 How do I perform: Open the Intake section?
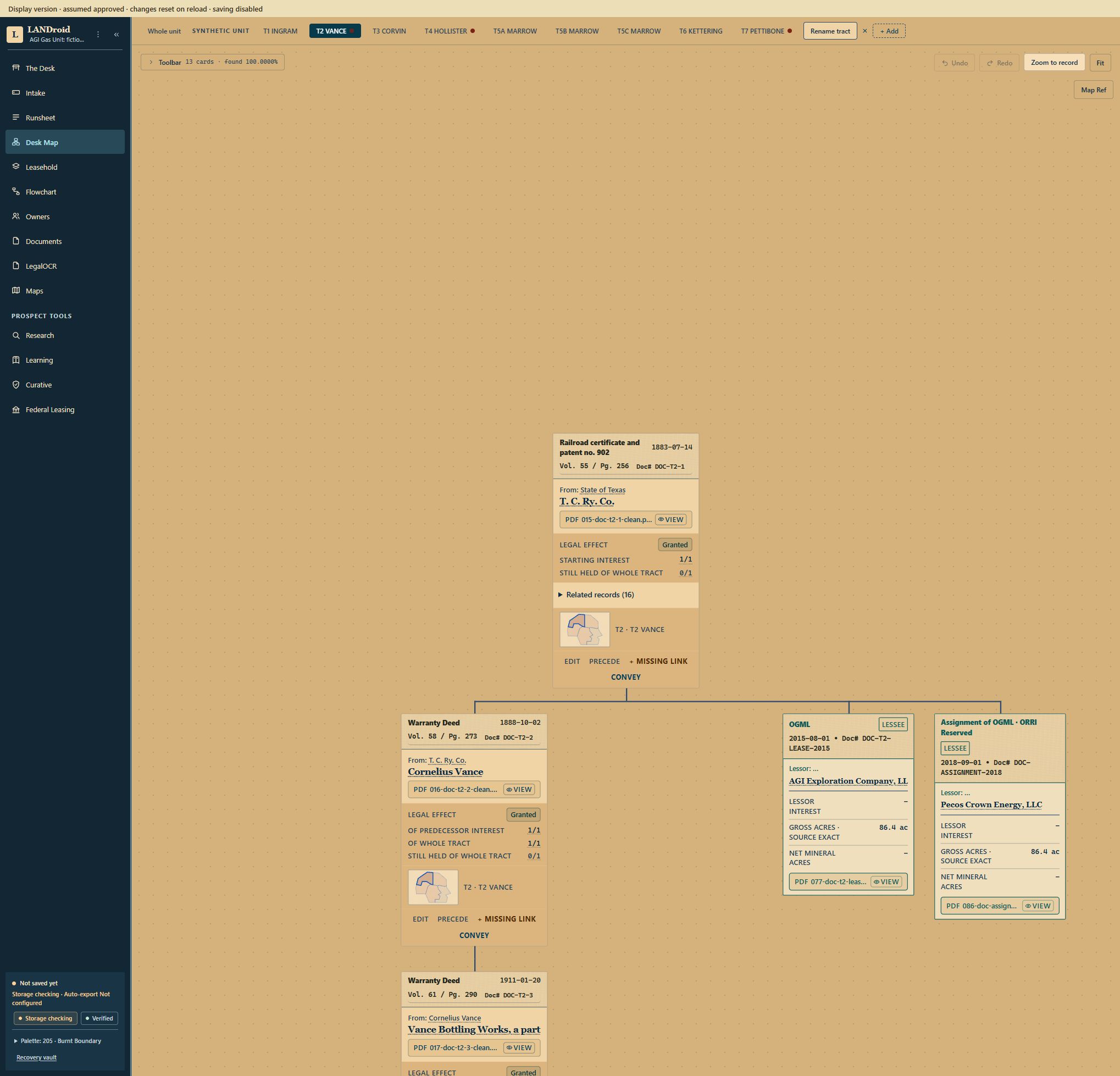[x=64, y=92]
